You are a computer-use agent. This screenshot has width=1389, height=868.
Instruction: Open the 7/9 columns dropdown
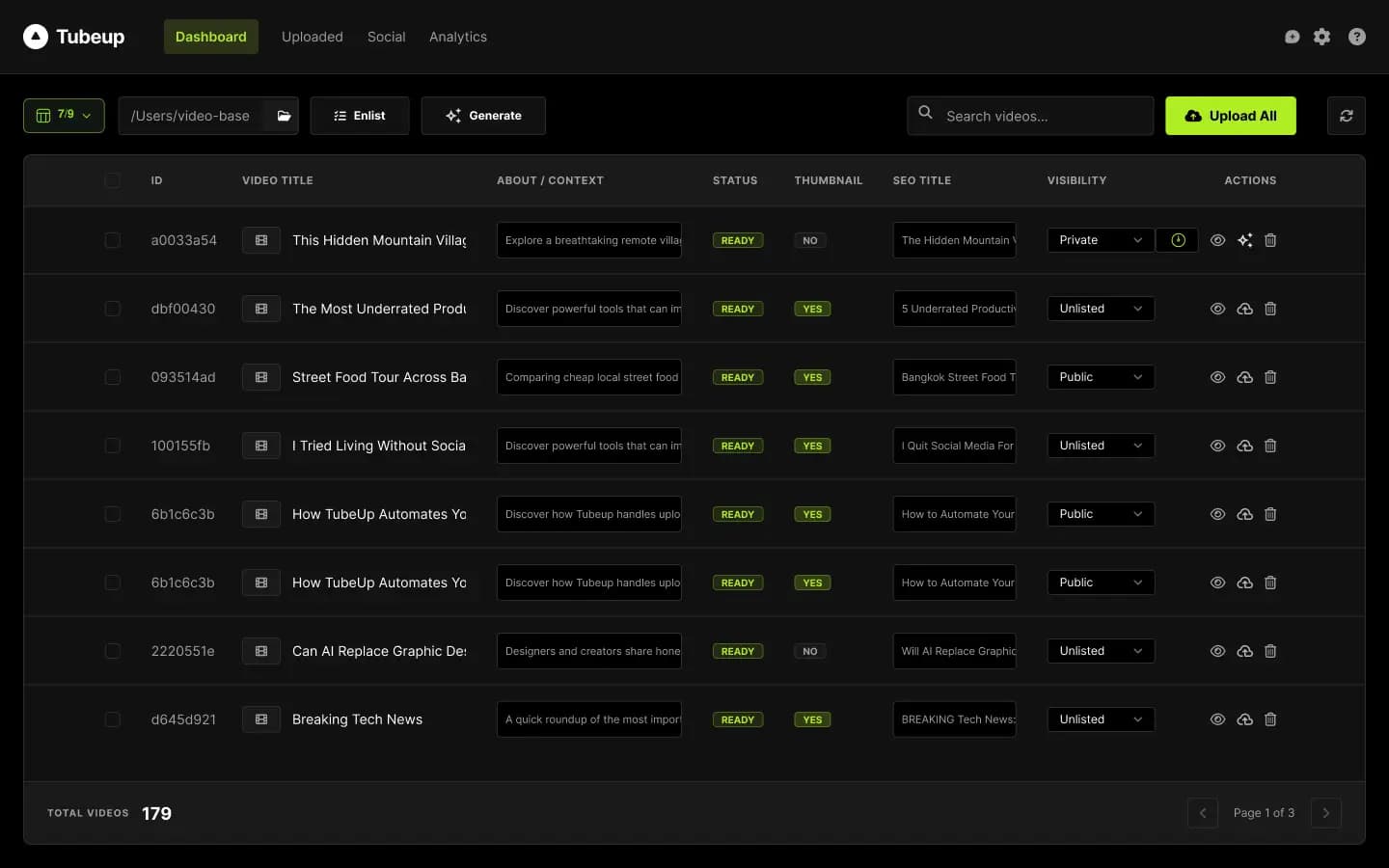pyautogui.click(x=64, y=116)
